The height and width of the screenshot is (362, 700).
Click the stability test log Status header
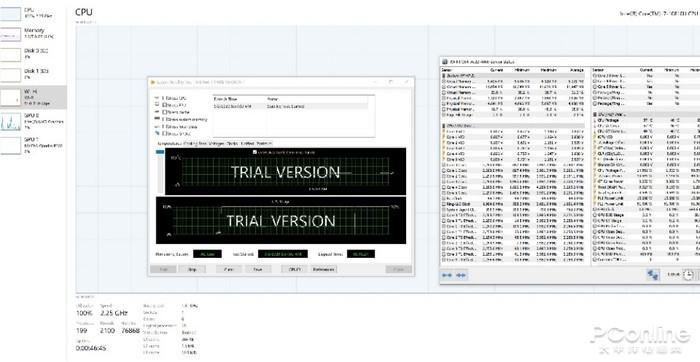[x=317, y=98]
